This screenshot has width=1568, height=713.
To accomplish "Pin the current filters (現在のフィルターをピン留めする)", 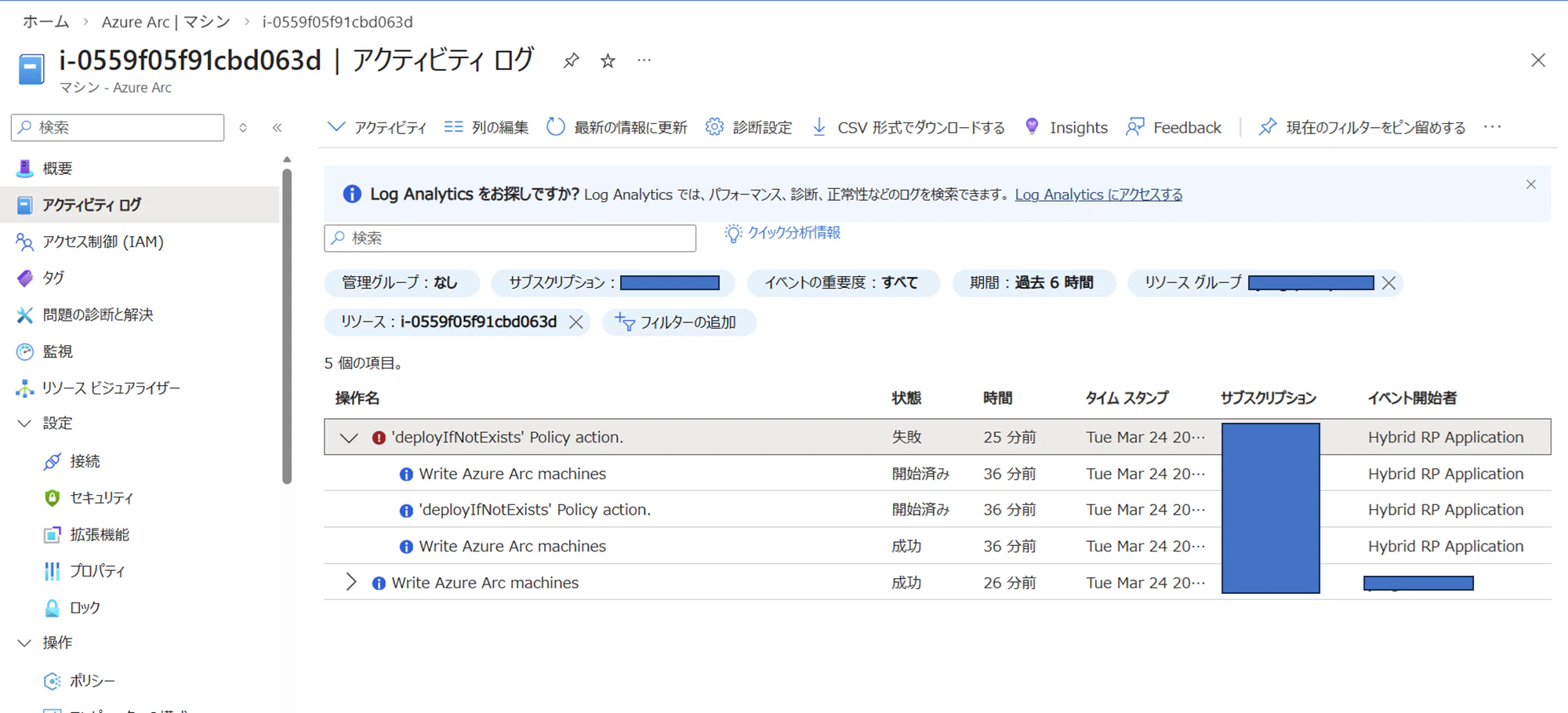I will point(1362,127).
